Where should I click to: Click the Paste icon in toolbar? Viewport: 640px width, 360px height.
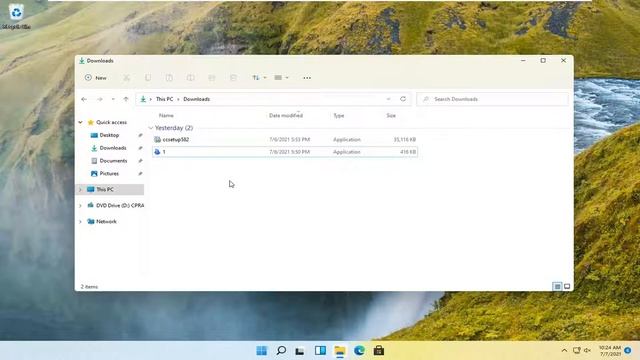[x=169, y=78]
